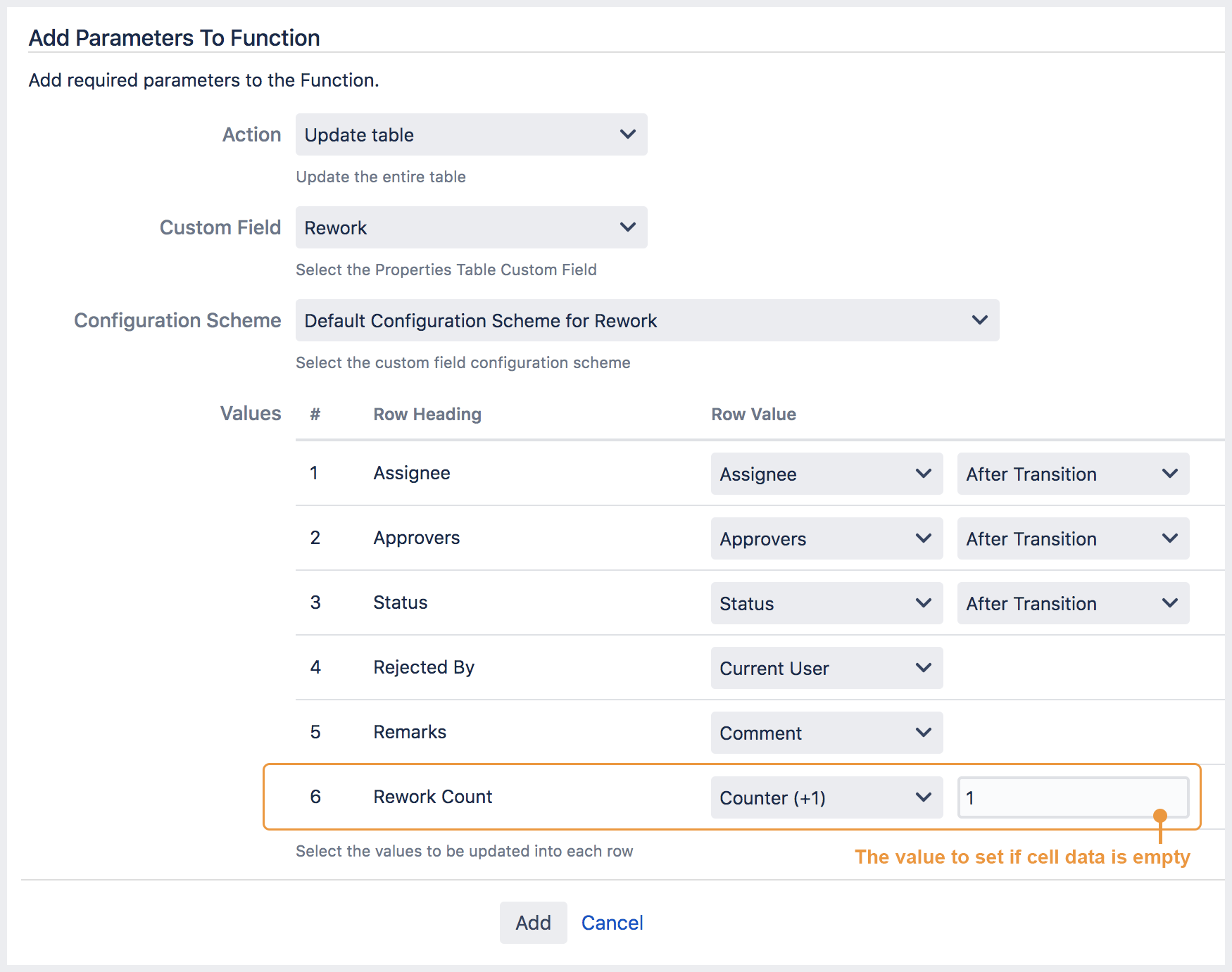
Task: Click the Row Heading column header
Action: [427, 415]
